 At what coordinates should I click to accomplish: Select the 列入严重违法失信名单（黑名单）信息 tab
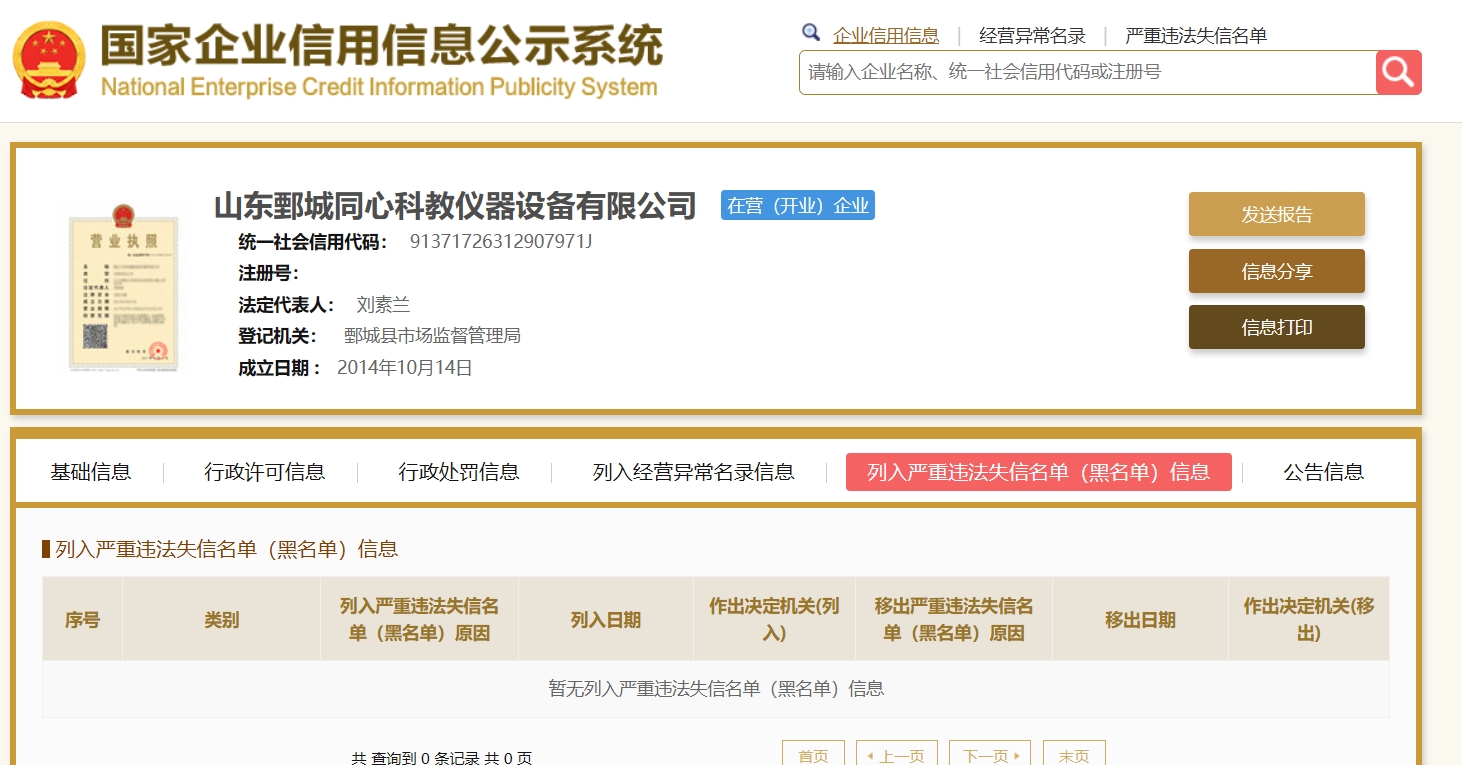(x=1039, y=472)
